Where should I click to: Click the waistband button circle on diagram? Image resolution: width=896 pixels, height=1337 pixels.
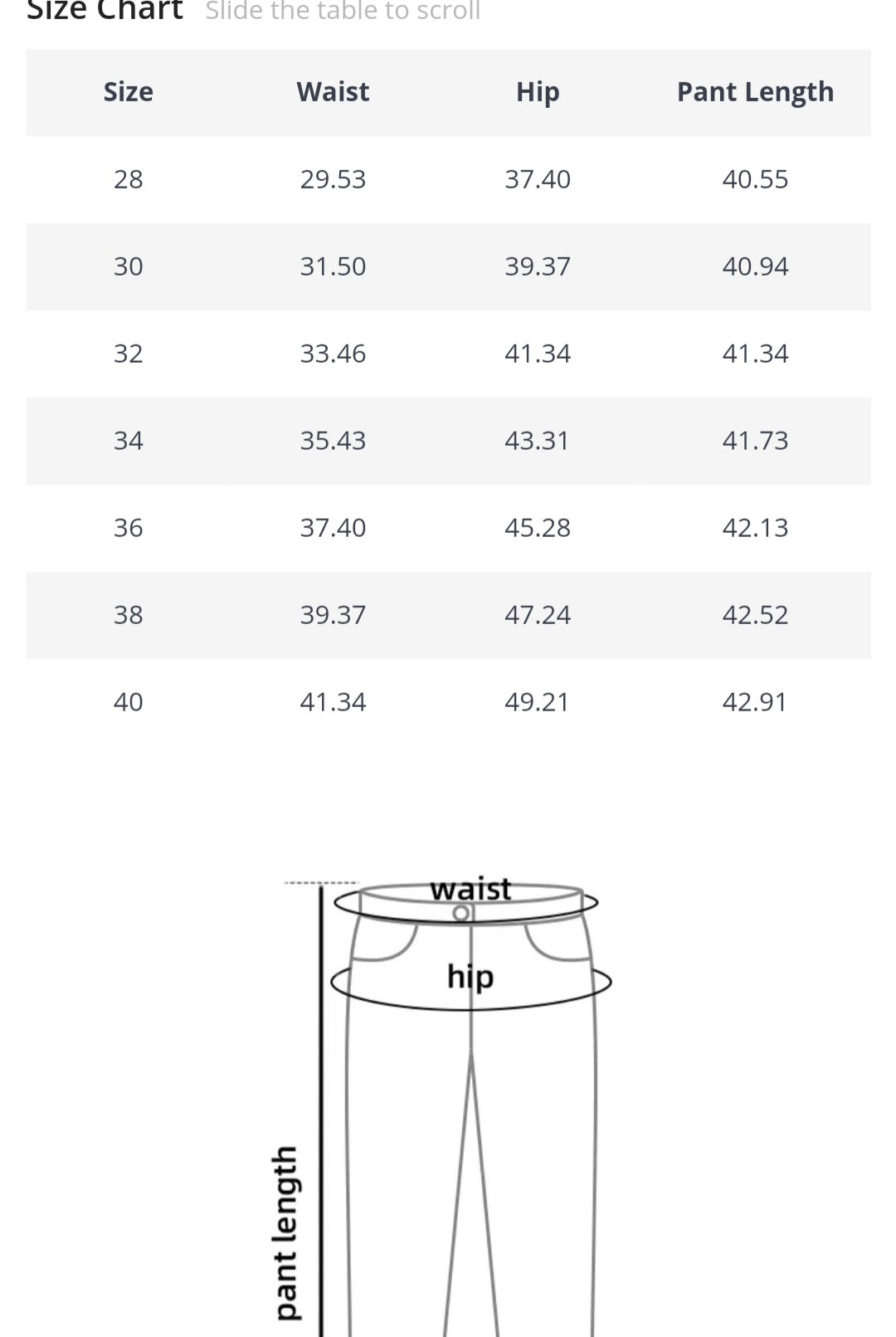pyautogui.click(x=461, y=914)
